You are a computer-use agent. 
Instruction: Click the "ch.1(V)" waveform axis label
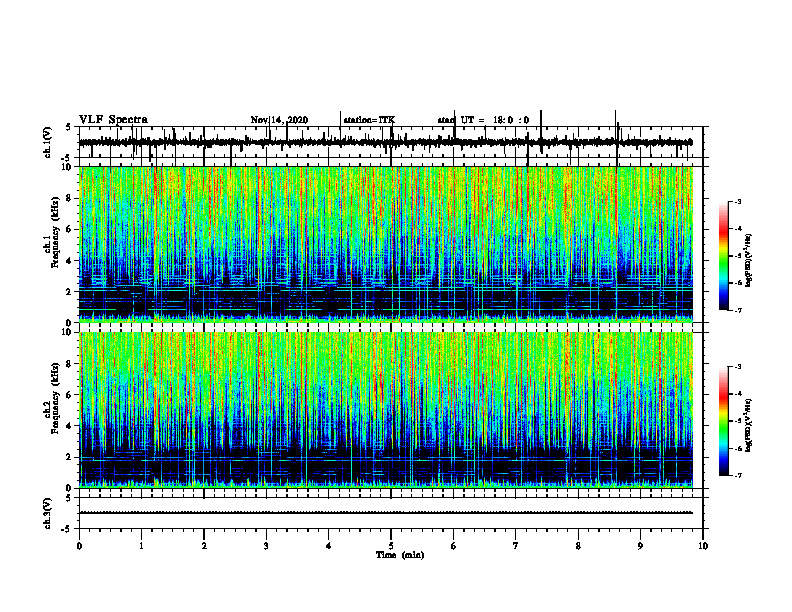point(48,142)
